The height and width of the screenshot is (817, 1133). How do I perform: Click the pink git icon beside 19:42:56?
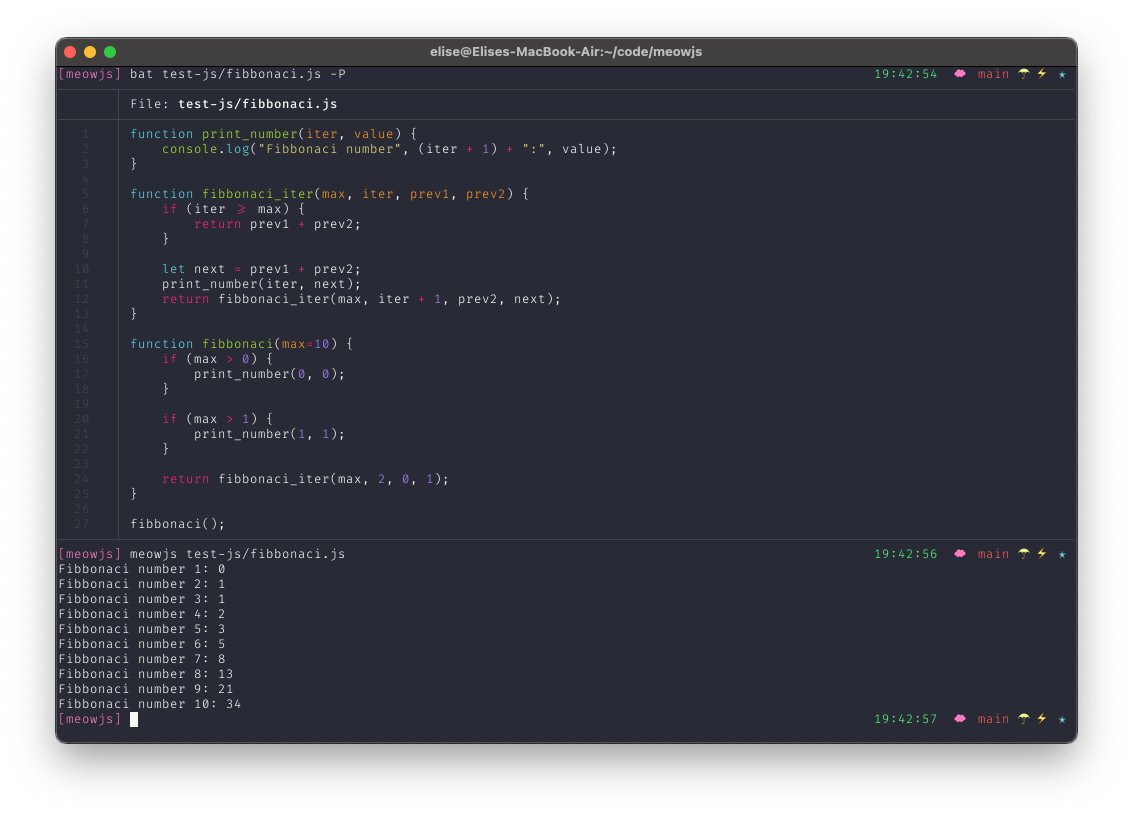pyautogui.click(x=960, y=554)
